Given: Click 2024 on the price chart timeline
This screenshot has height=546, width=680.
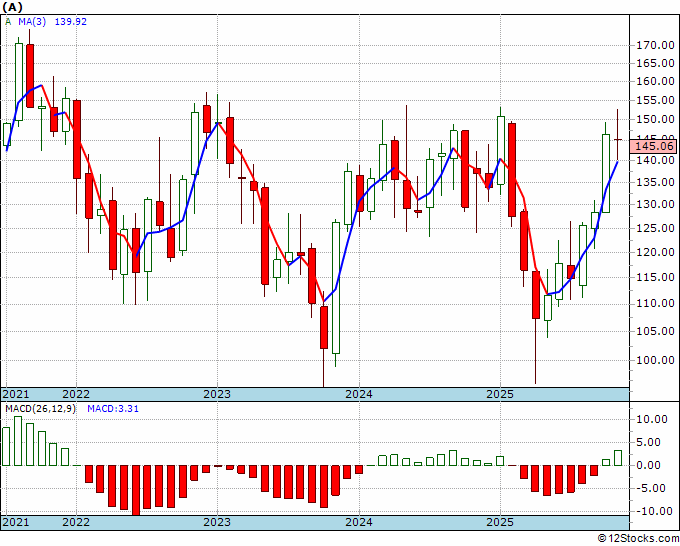Looking at the screenshot, I should [359, 394].
